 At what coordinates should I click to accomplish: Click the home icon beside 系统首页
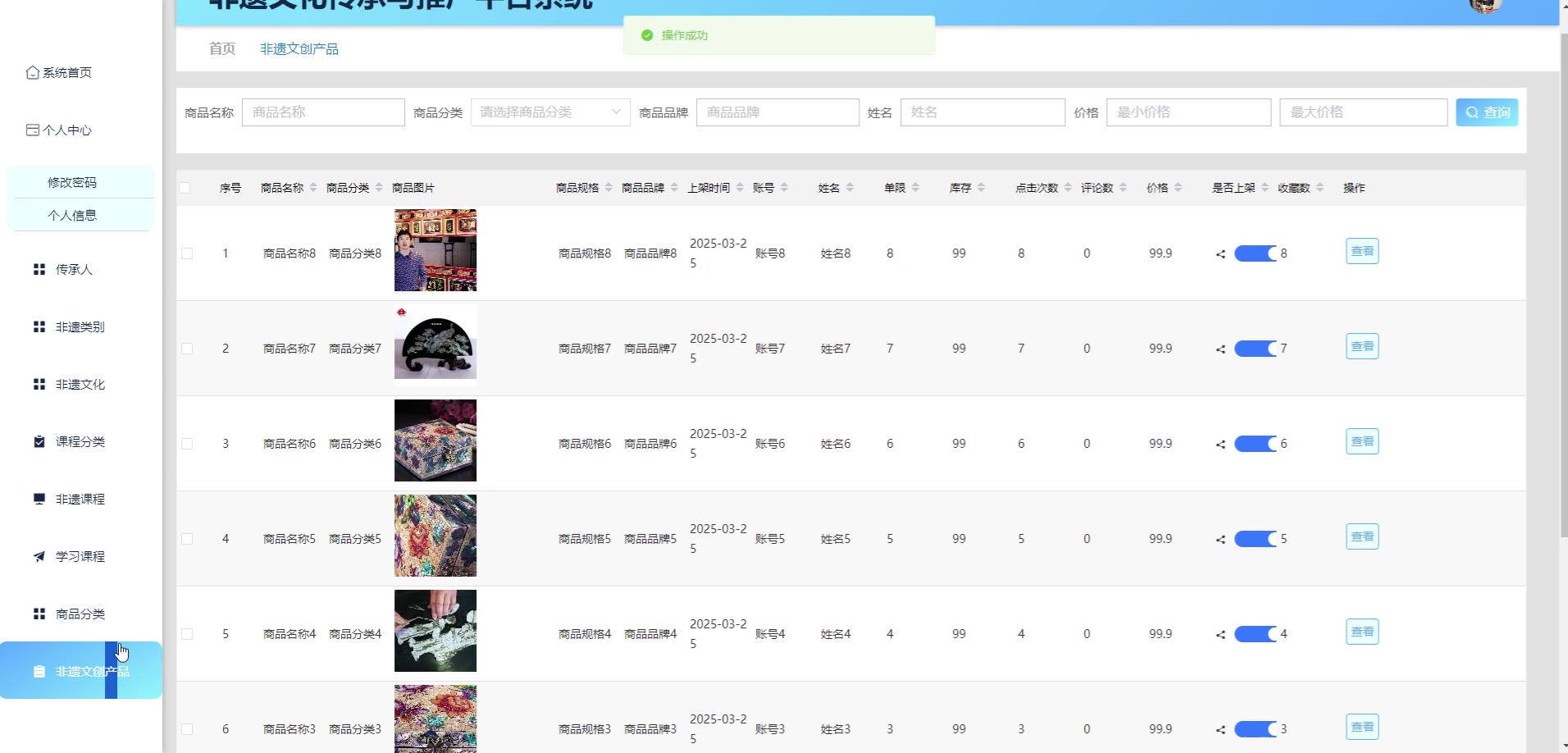tap(33, 73)
